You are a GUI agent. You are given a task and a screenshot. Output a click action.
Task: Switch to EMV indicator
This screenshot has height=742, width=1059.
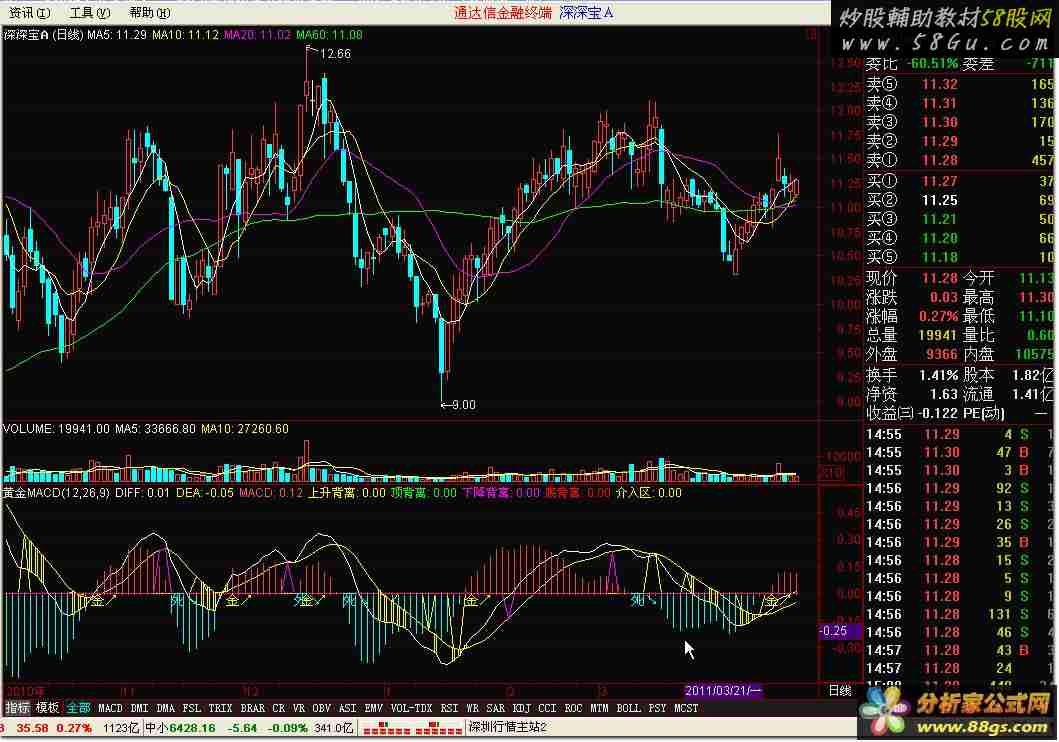[373, 708]
